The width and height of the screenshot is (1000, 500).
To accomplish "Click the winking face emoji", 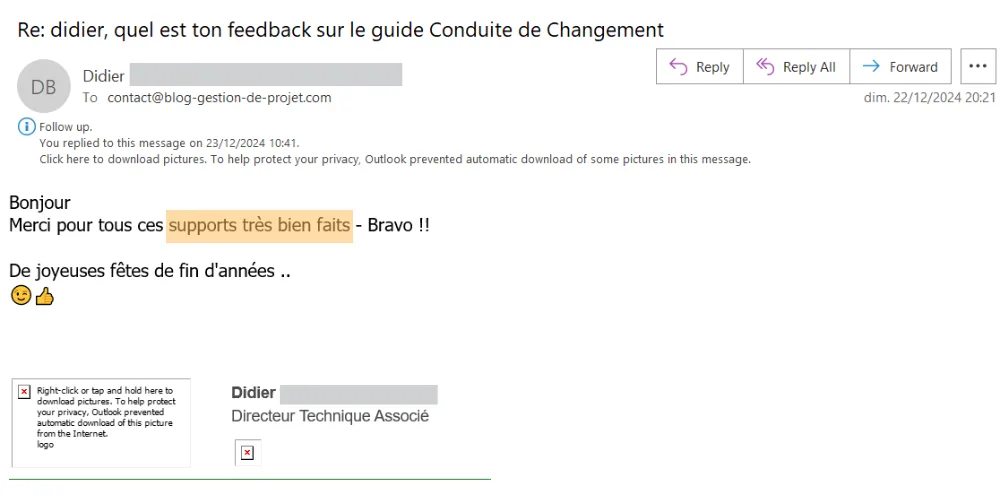I will coord(20,296).
